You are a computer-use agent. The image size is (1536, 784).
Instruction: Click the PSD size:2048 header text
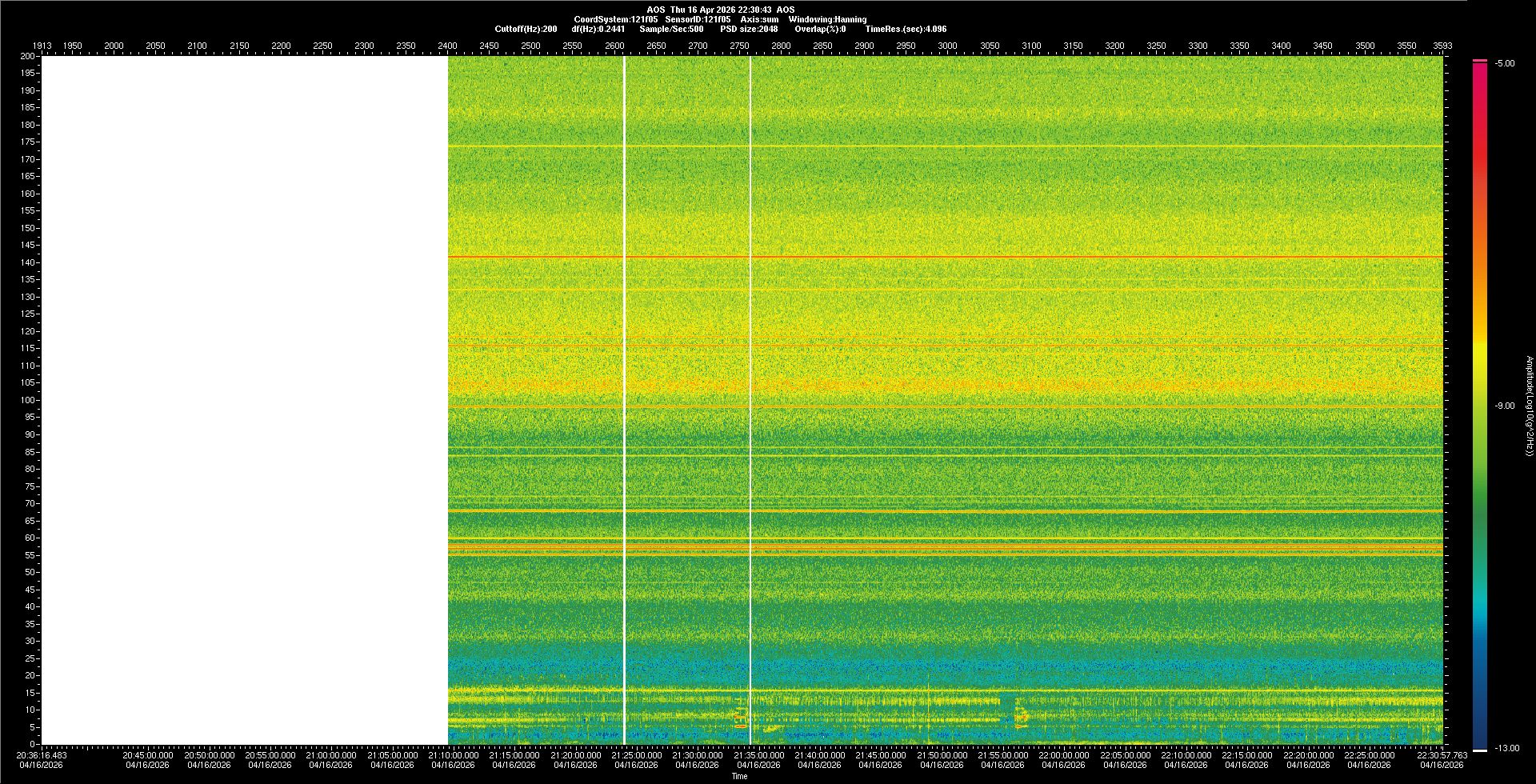point(749,29)
